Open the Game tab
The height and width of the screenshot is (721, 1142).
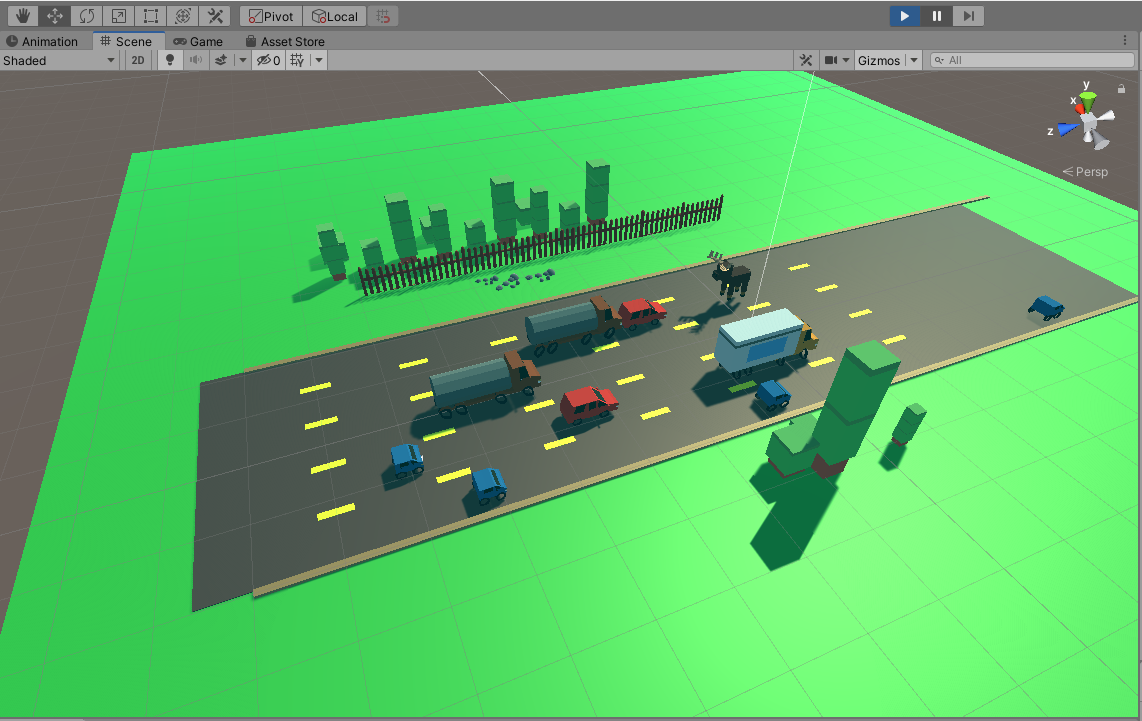(198, 42)
